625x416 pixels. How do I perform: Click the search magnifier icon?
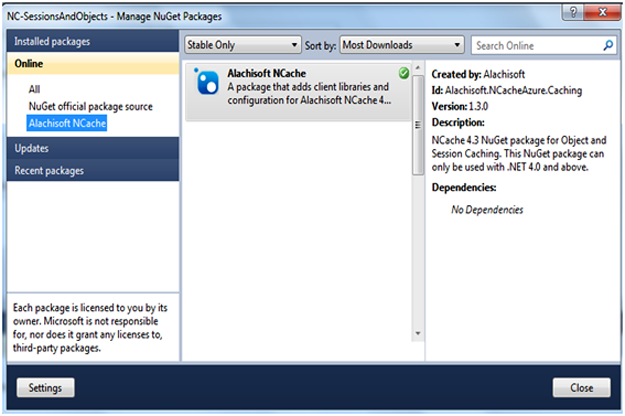608,45
